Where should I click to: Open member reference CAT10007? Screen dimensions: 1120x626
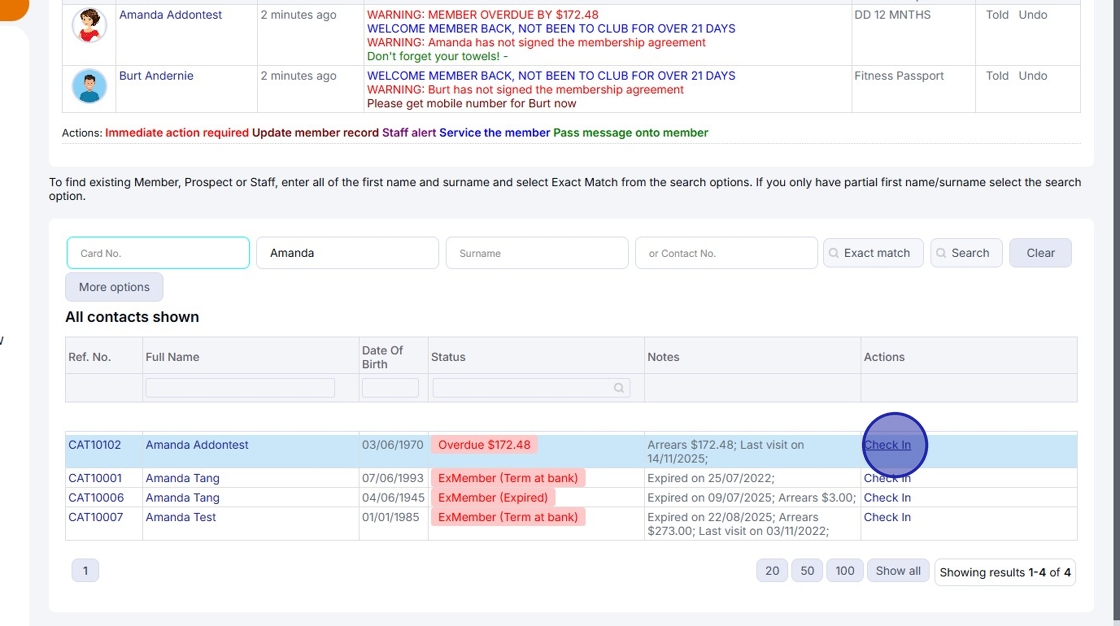pos(95,517)
